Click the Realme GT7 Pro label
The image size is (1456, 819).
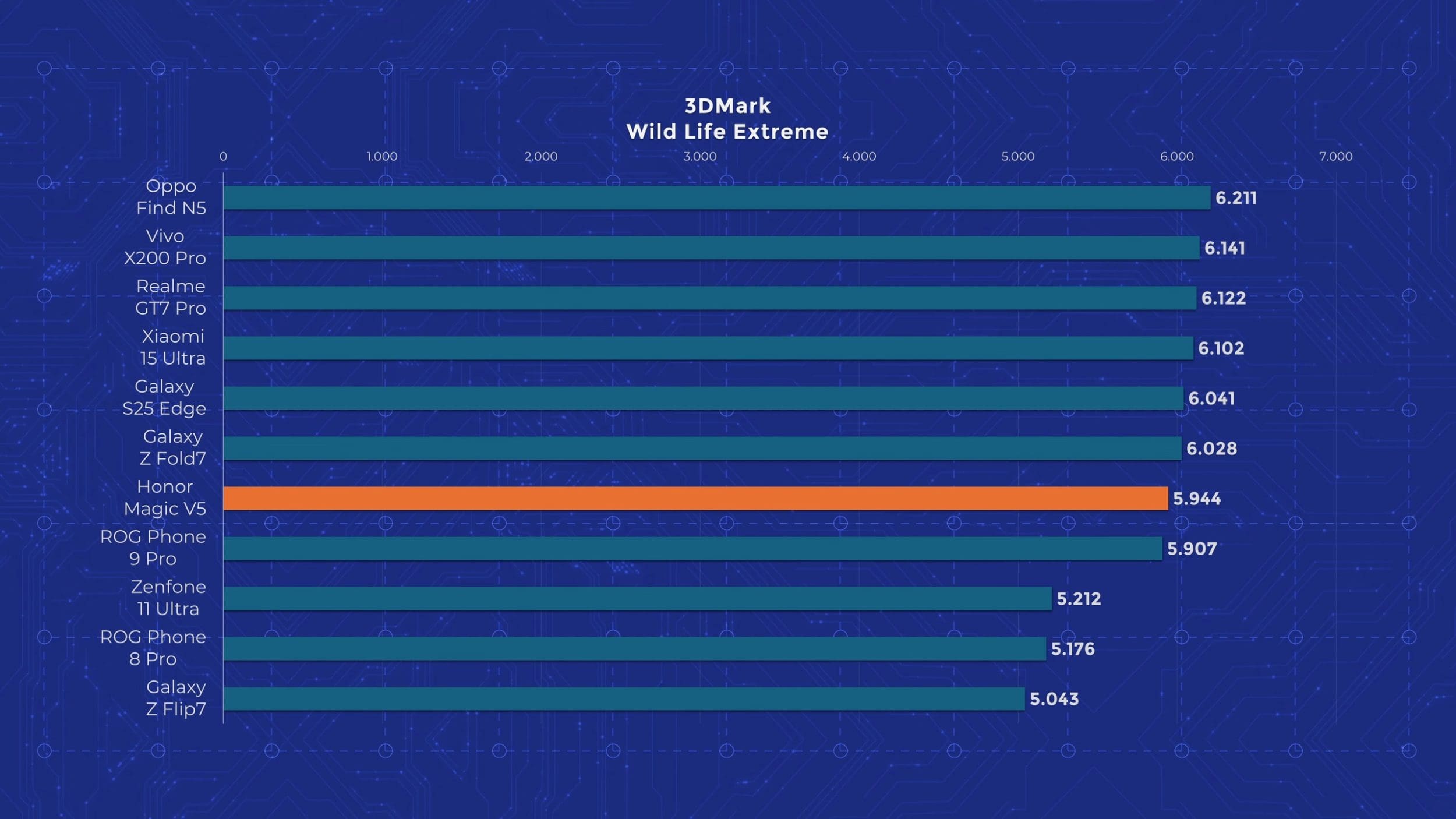pos(171,297)
